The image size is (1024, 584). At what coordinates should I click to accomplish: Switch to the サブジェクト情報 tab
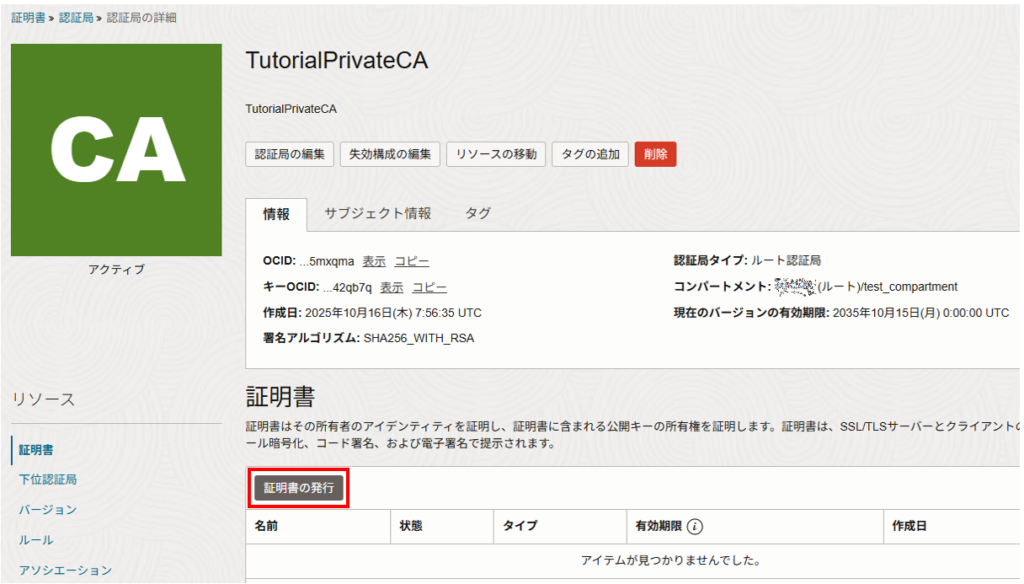point(377,213)
